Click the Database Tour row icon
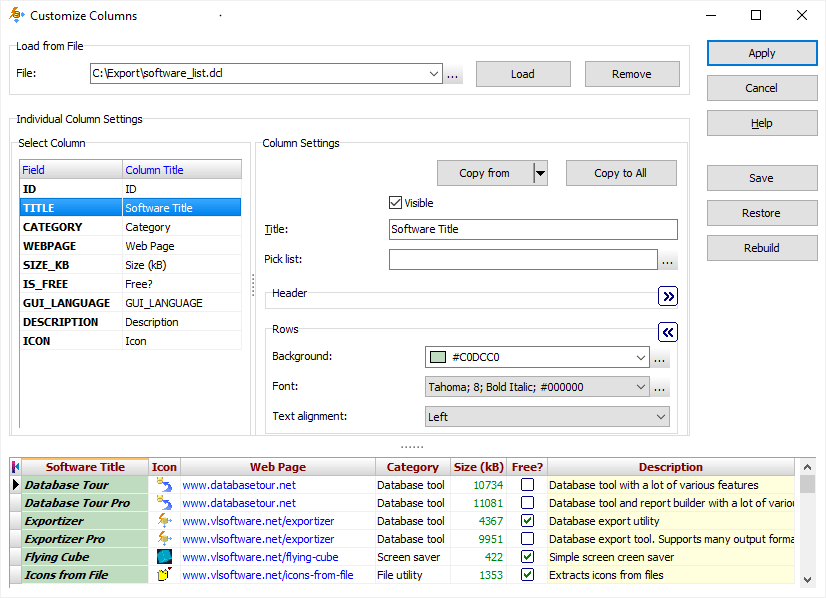 [x=164, y=485]
